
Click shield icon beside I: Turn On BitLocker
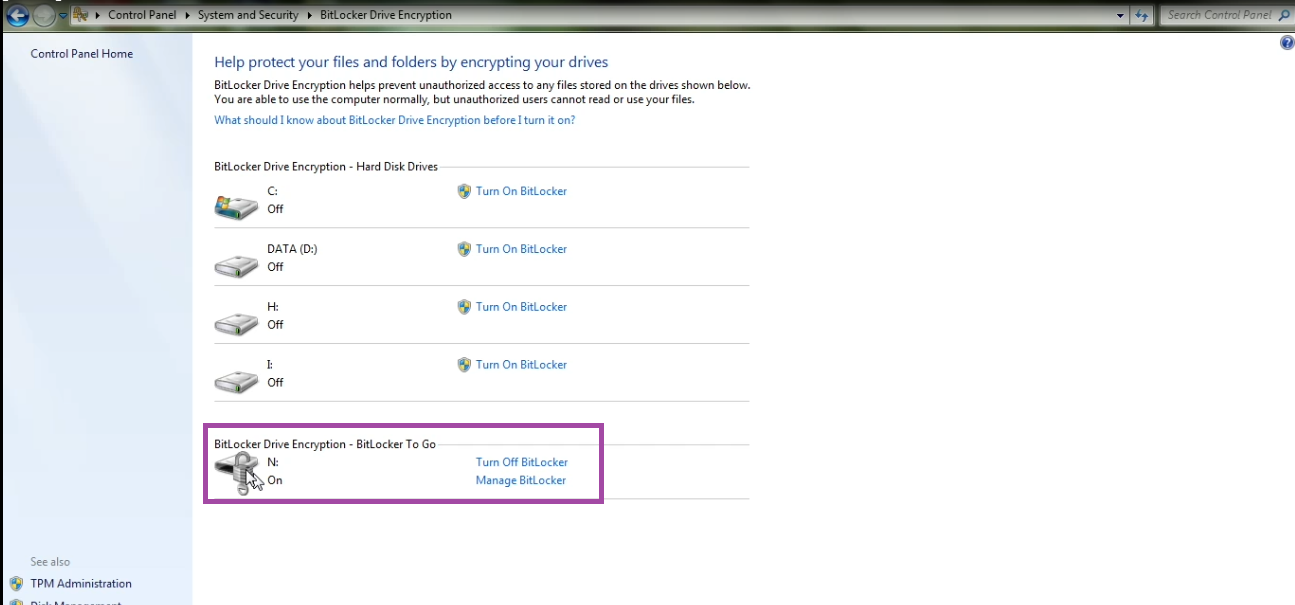pyautogui.click(x=464, y=365)
